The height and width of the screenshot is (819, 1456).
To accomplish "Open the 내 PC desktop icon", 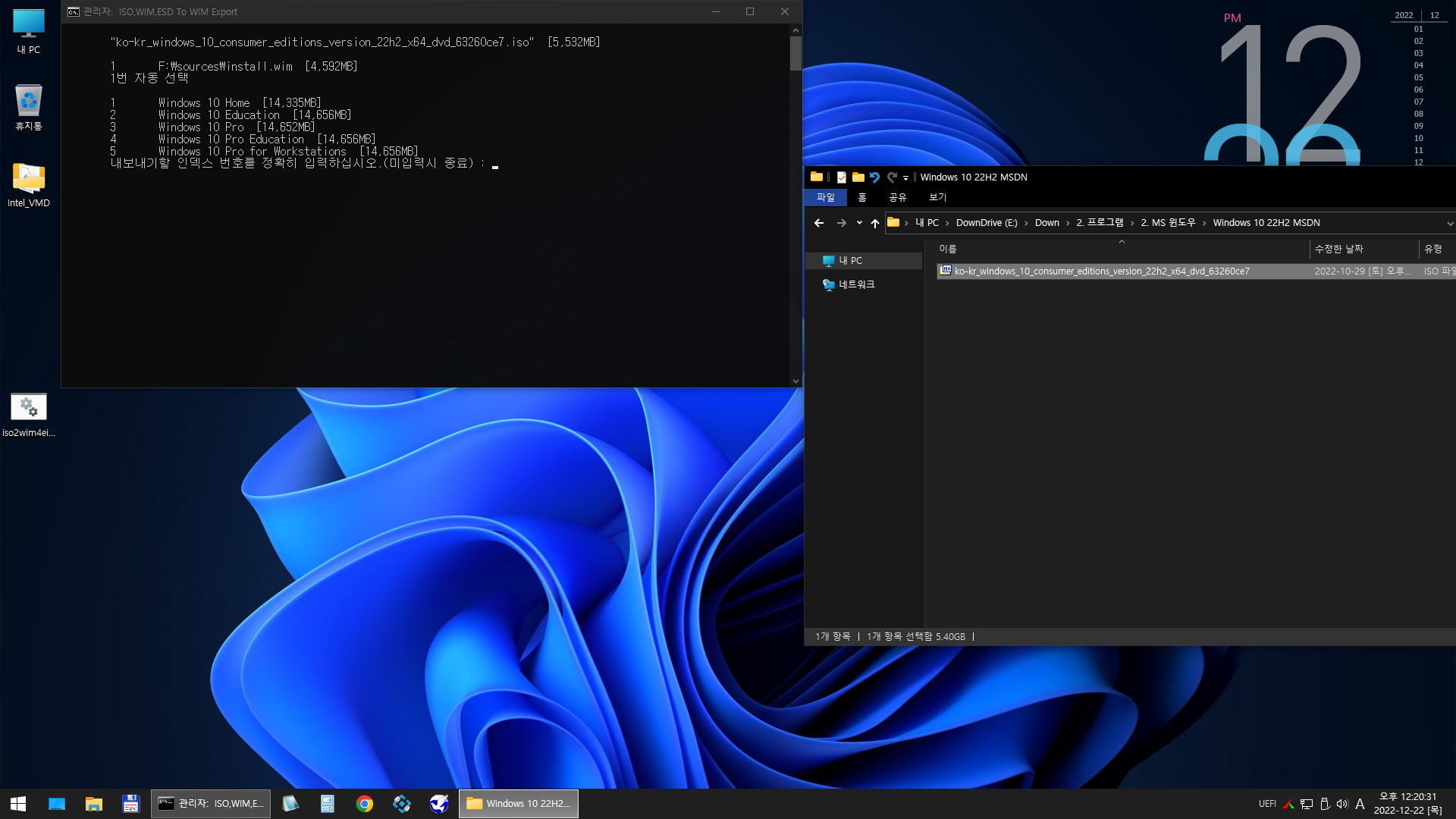I will point(29,32).
